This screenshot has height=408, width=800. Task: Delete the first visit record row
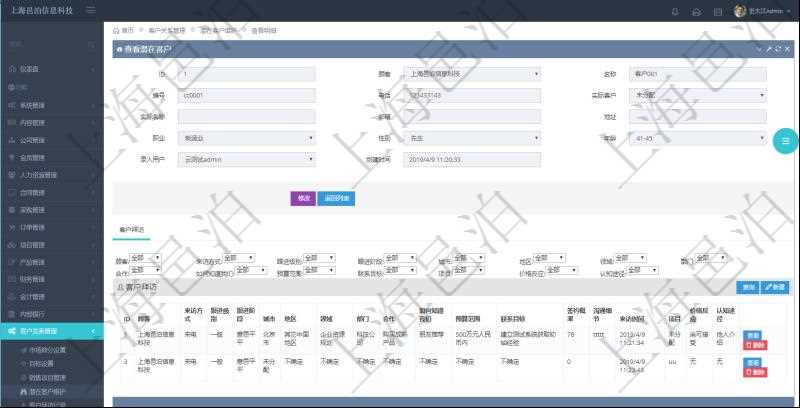click(x=755, y=345)
